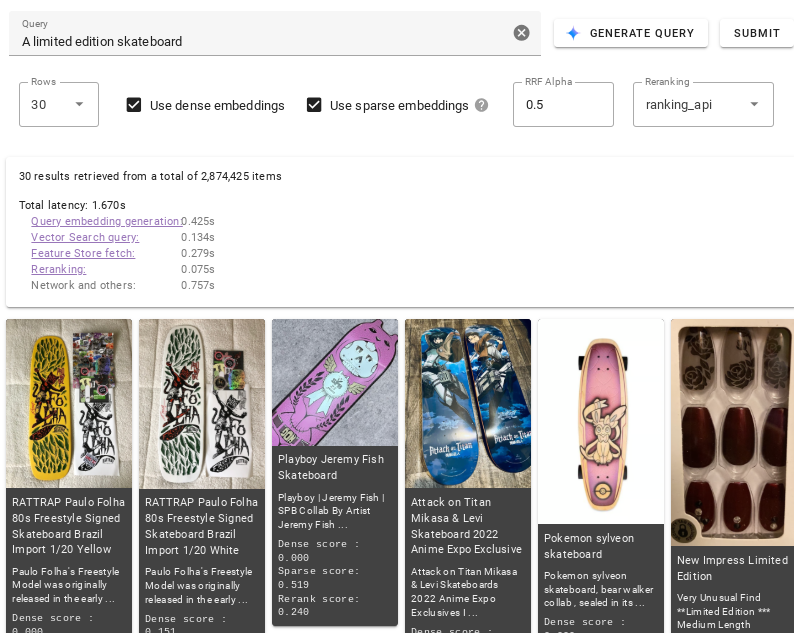Image resolution: width=794 pixels, height=633 pixels.
Task: Focus the RRF Alpha input field
Action: [562, 105]
